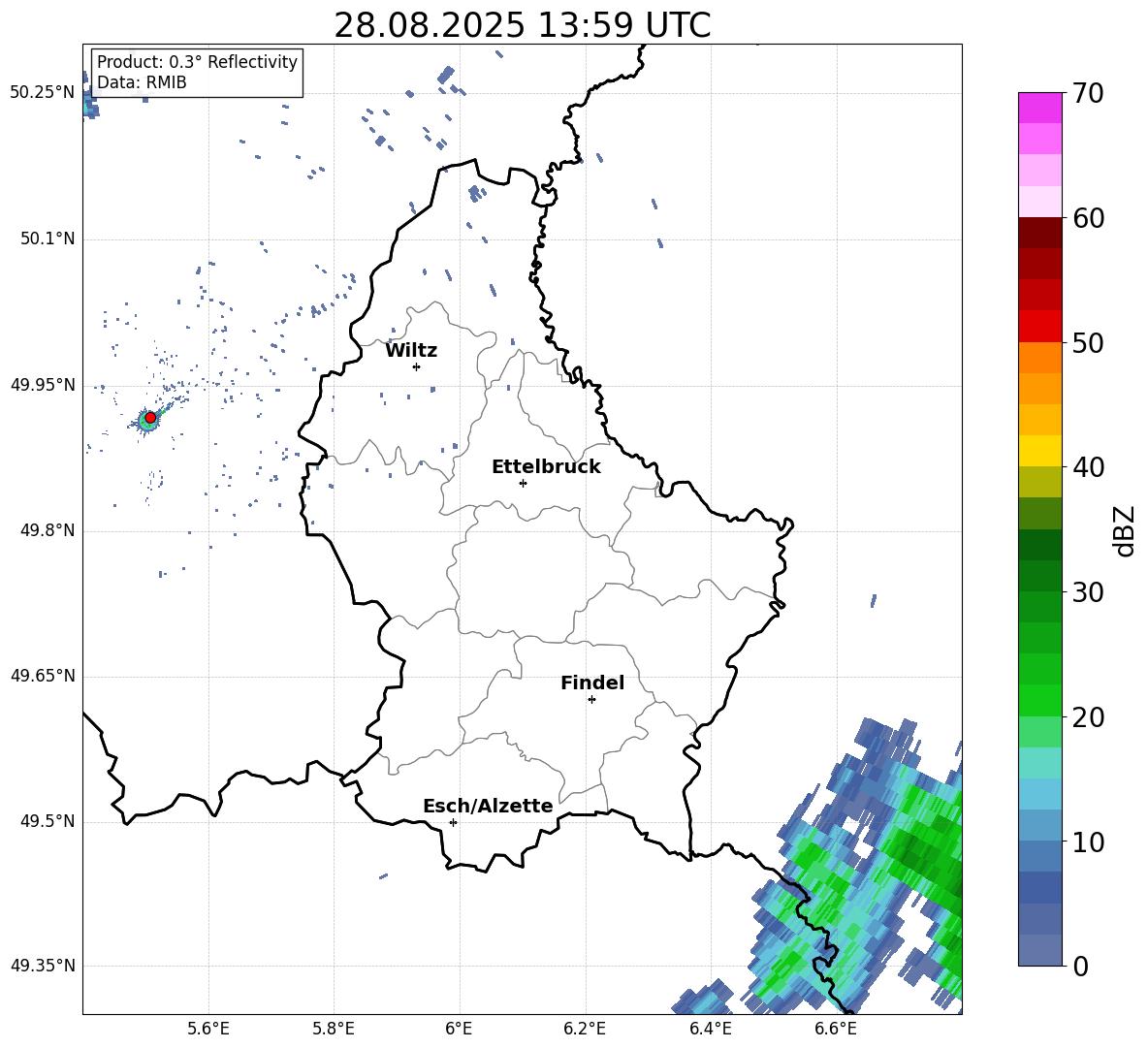Click the Data: RMIB text
Image resolution: width=1148 pixels, height=1048 pixels.
point(142,82)
